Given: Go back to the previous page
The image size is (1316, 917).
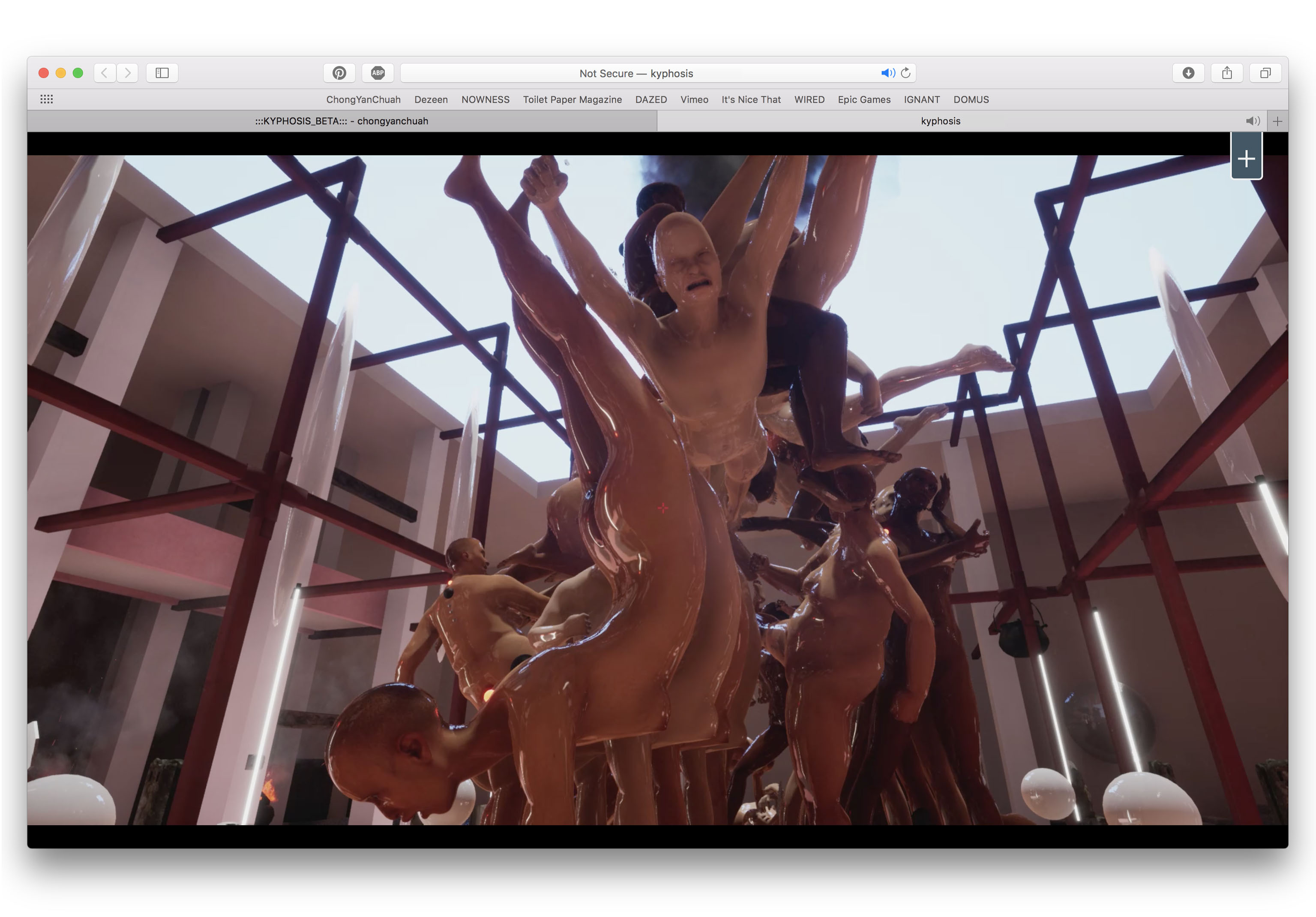Looking at the screenshot, I should [104, 73].
